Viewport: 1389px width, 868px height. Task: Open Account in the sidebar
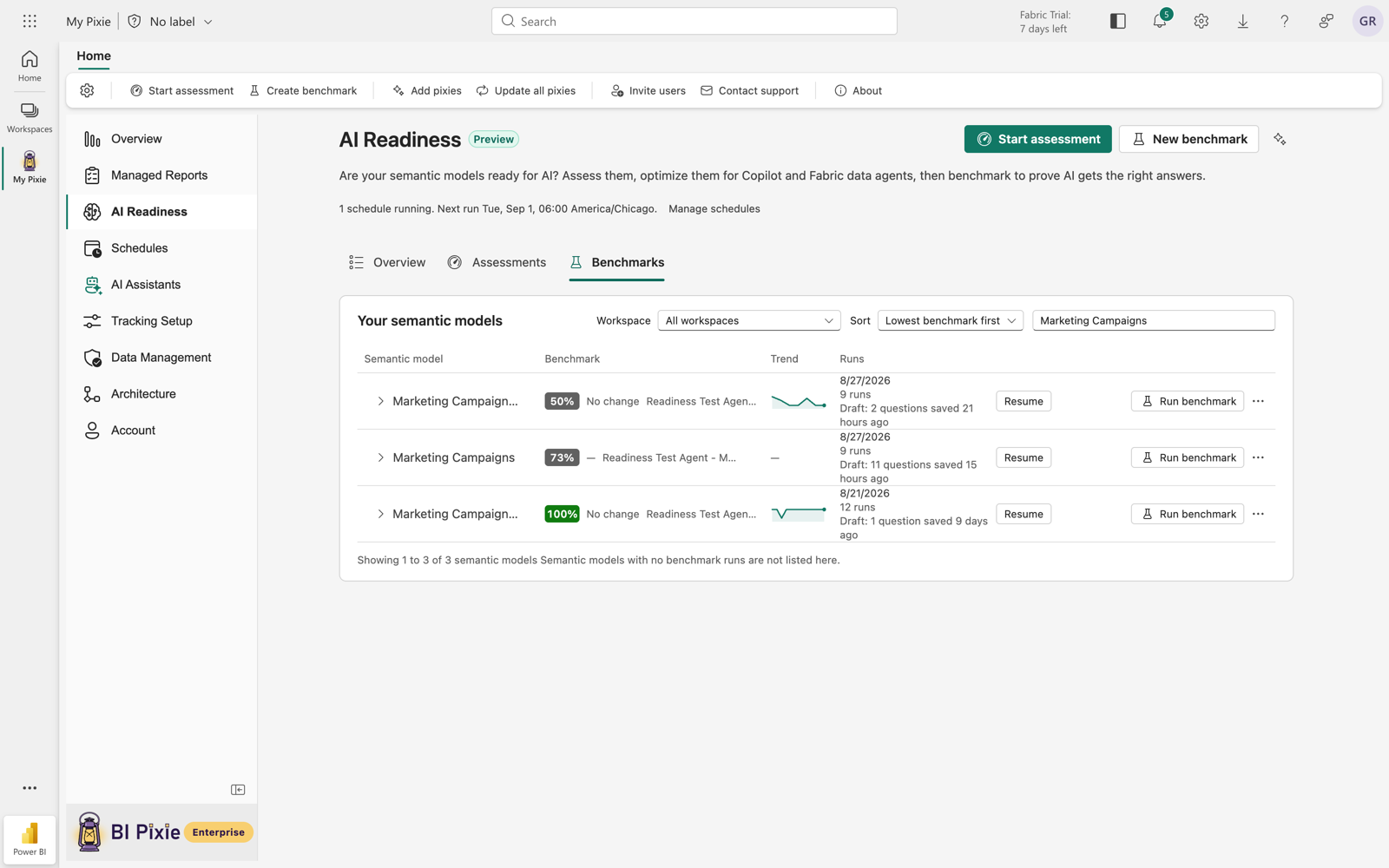coord(161,431)
